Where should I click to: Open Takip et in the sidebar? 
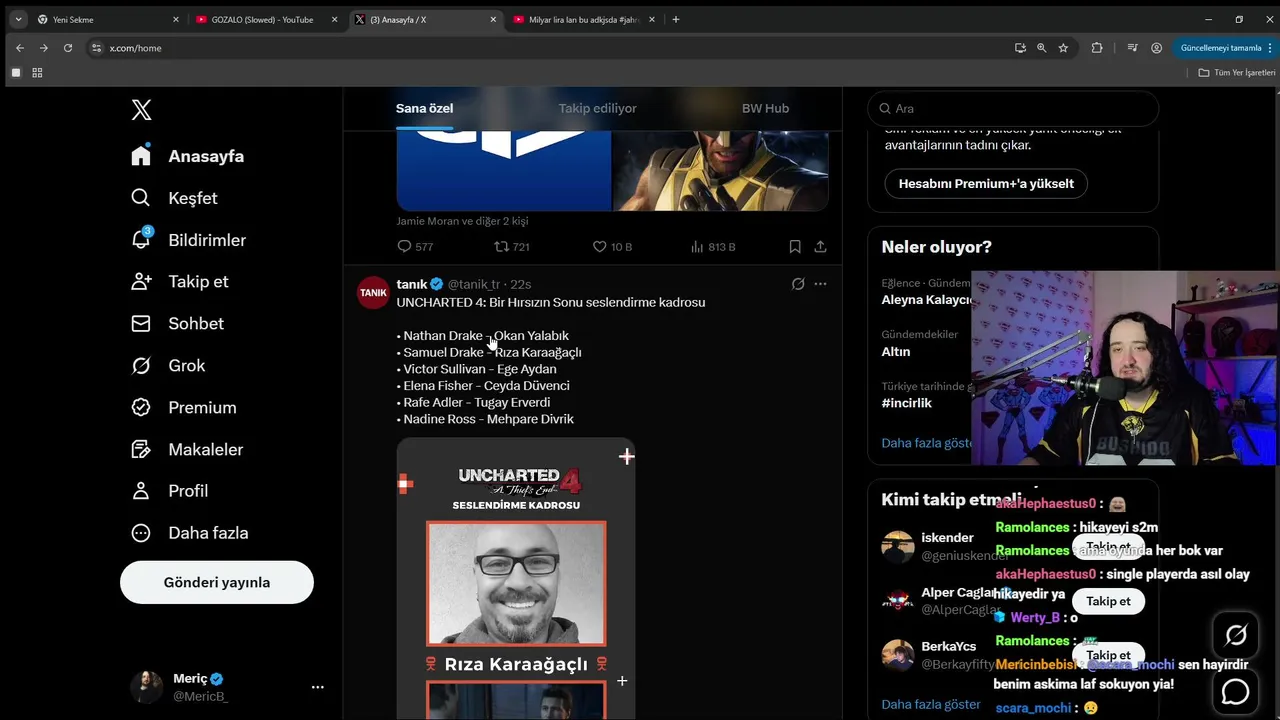[x=179, y=281]
